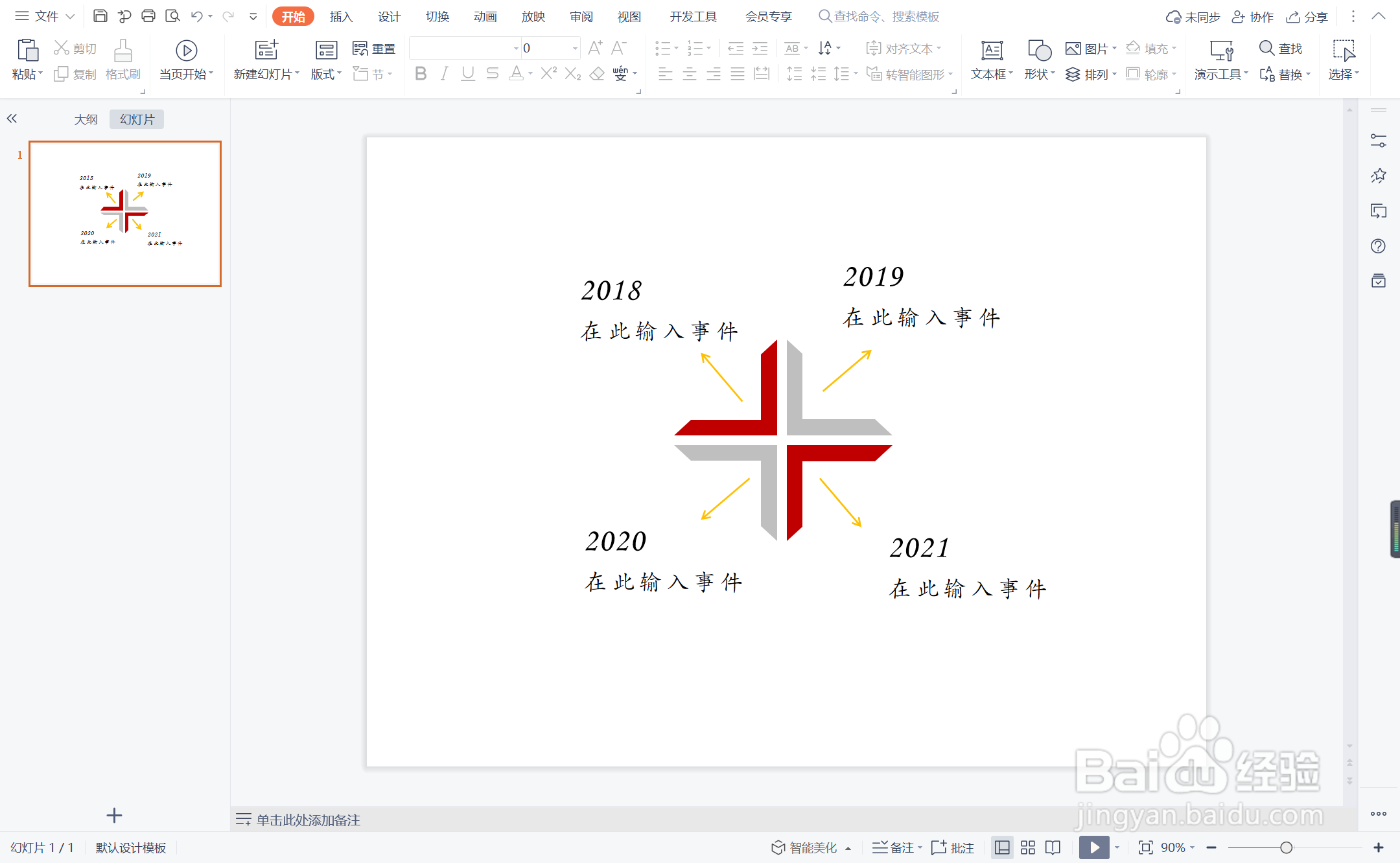1400x863 pixels.
Task: Switch to Outline (大纲) panel tab
Action: 86,119
